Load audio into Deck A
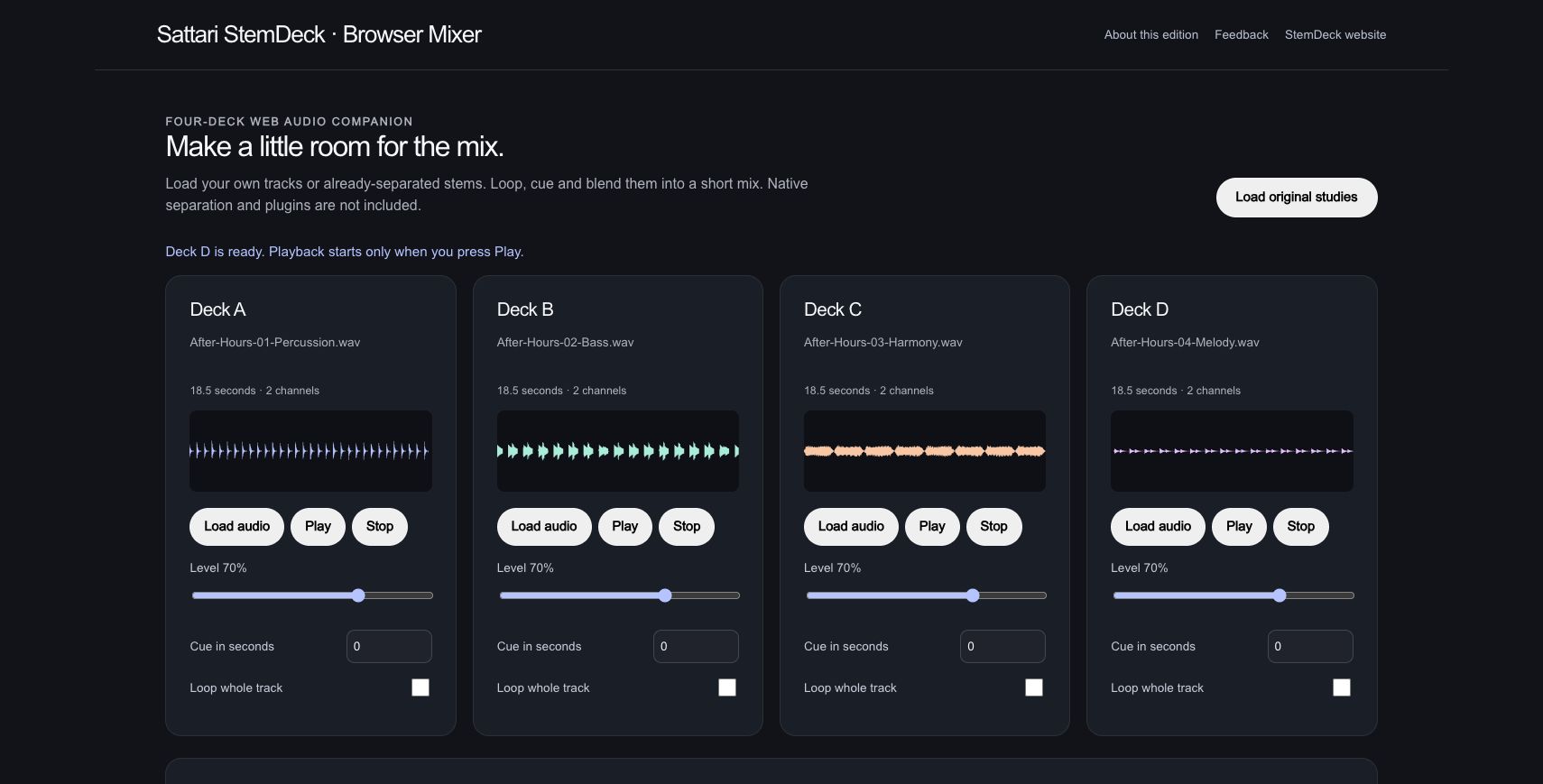Screen dimensions: 1543x784 (x=236, y=527)
